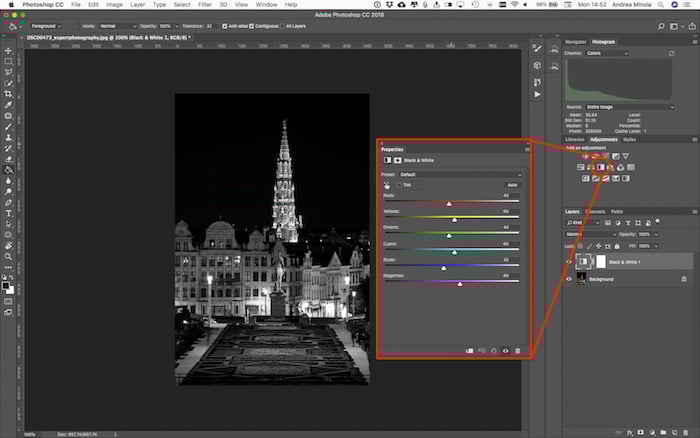700x438 pixels.
Task: Click the histogram refresh icon
Action: (671, 53)
